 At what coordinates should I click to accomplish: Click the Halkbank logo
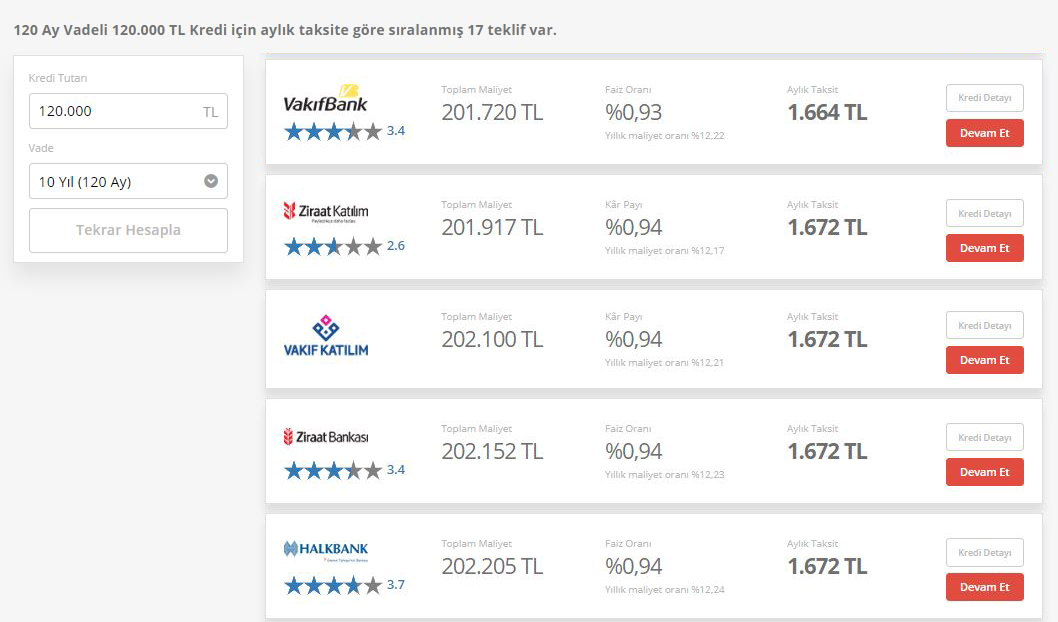click(x=326, y=550)
